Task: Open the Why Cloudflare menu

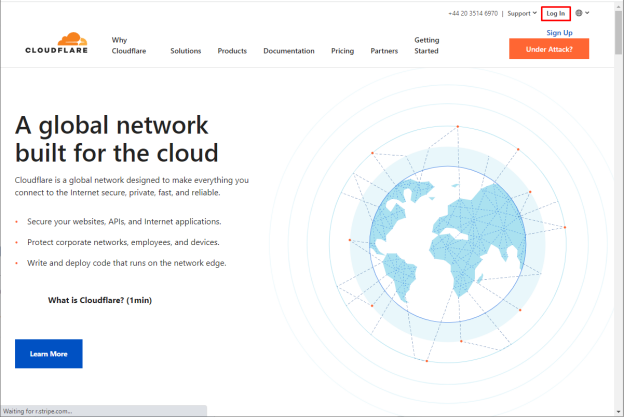Action: [x=129, y=45]
